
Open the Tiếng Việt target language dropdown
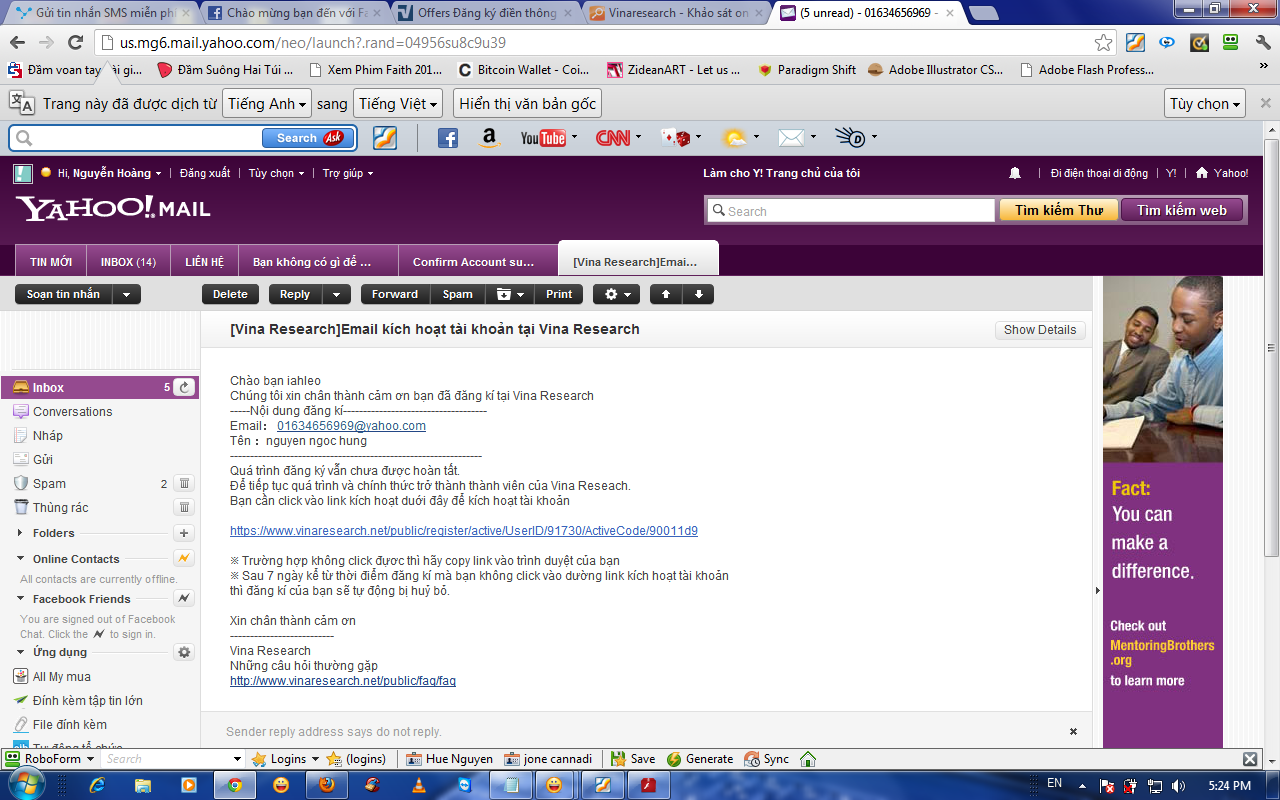point(398,104)
